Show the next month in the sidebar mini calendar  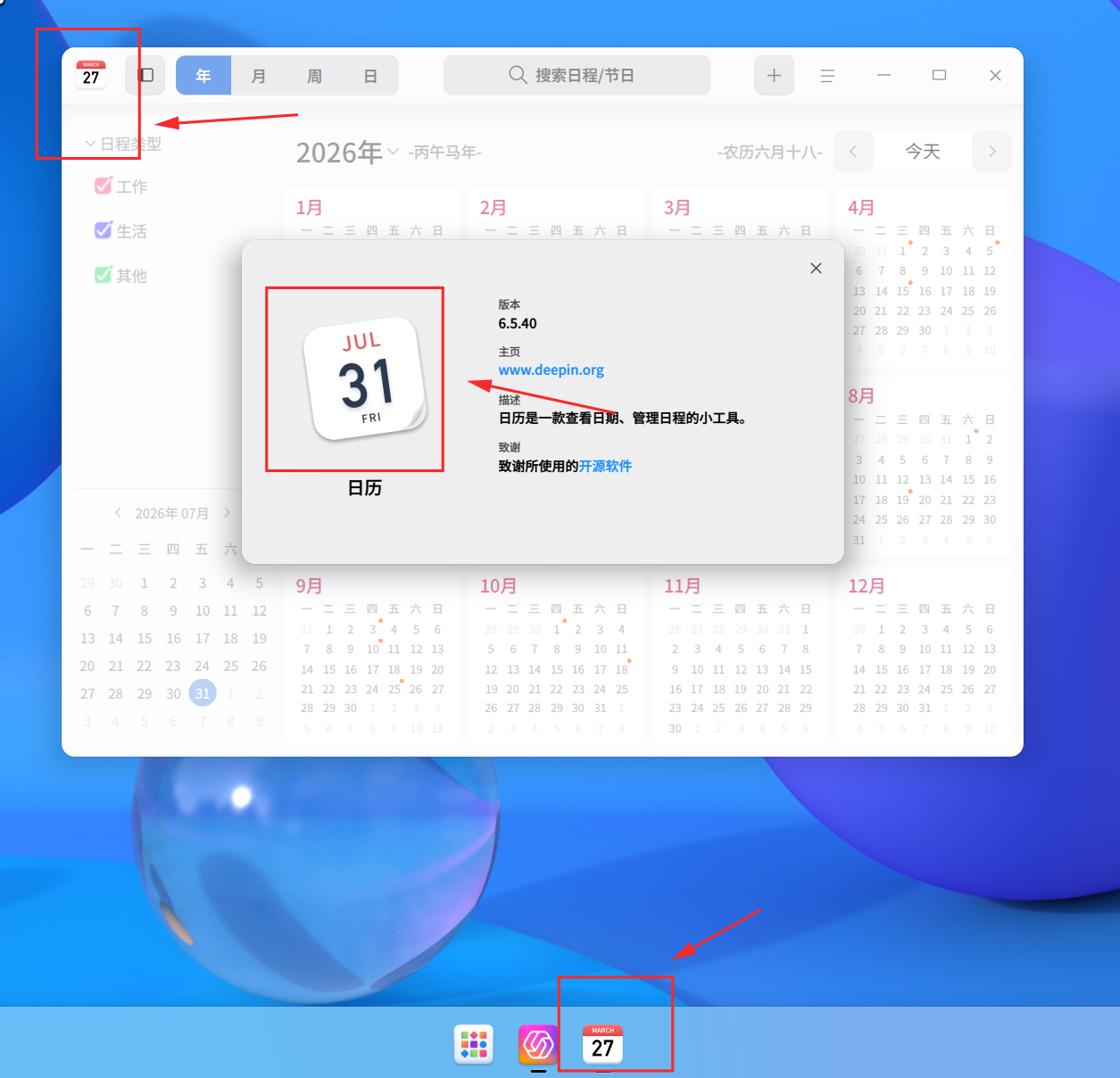tap(227, 513)
